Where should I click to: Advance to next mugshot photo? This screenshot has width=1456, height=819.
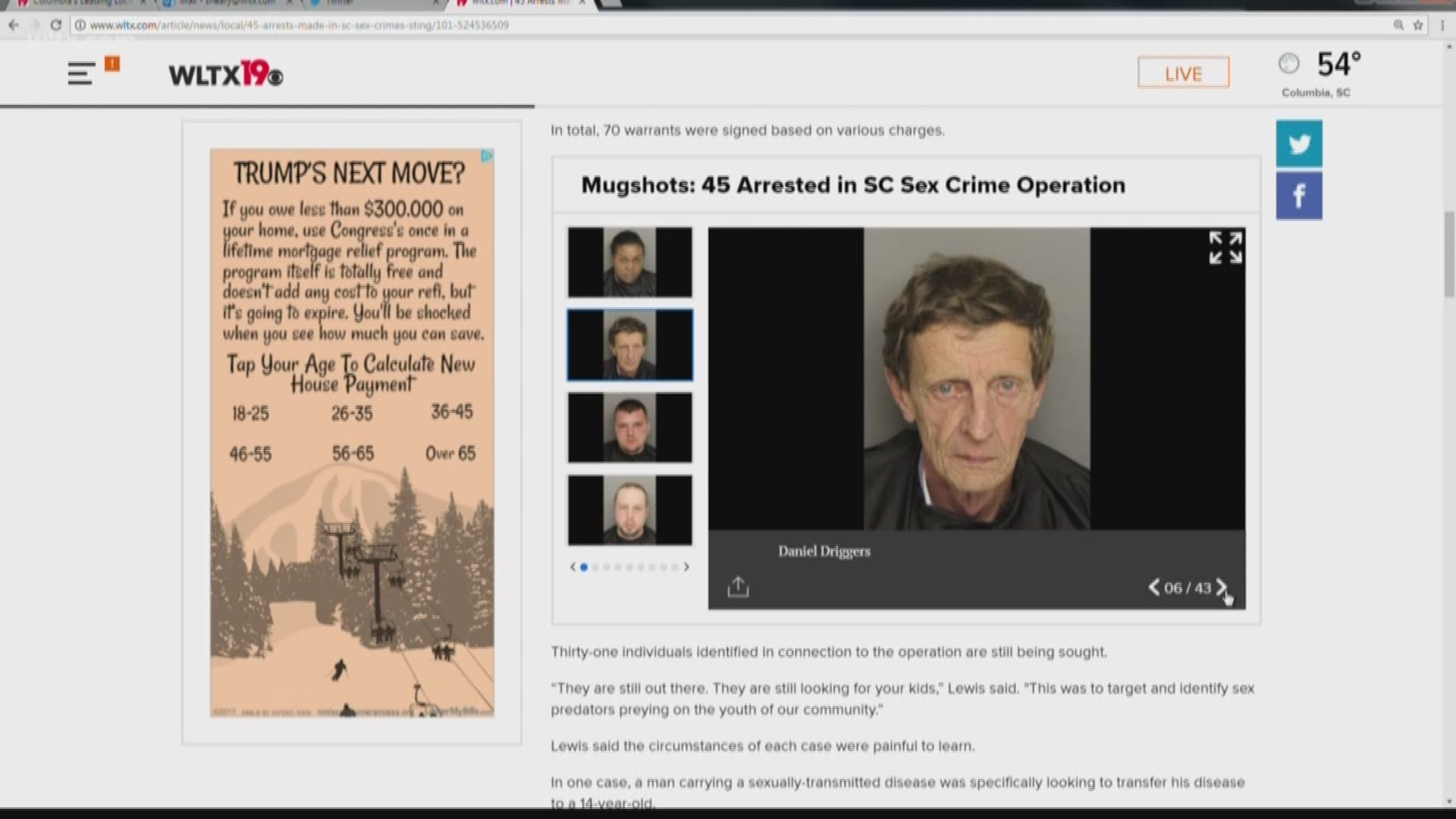[1221, 588]
